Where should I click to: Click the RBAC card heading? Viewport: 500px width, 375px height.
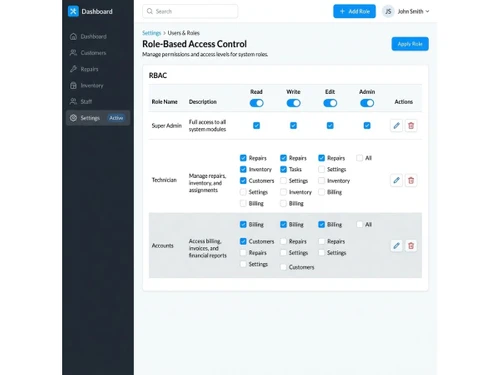pyautogui.click(x=158, y=75)
